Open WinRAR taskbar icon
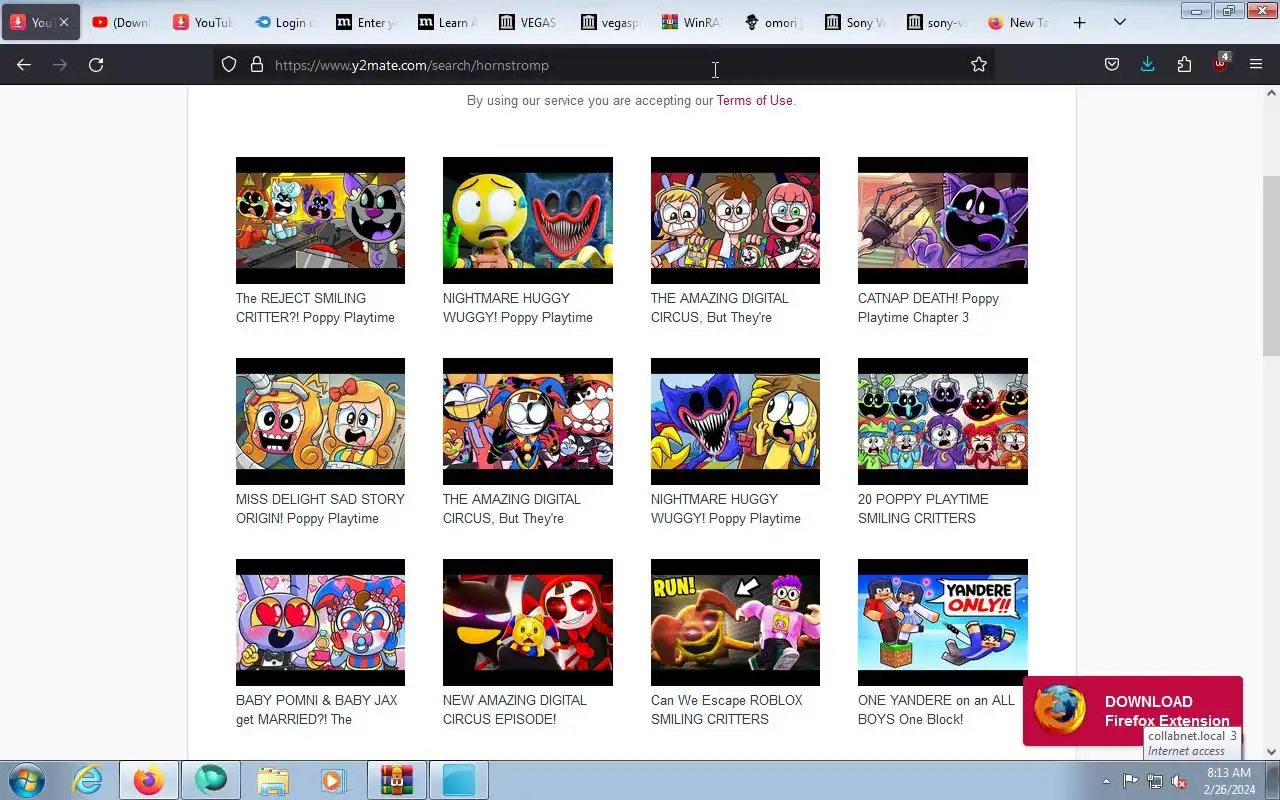Screen dimensions: 1280x800 pos(396,780)
